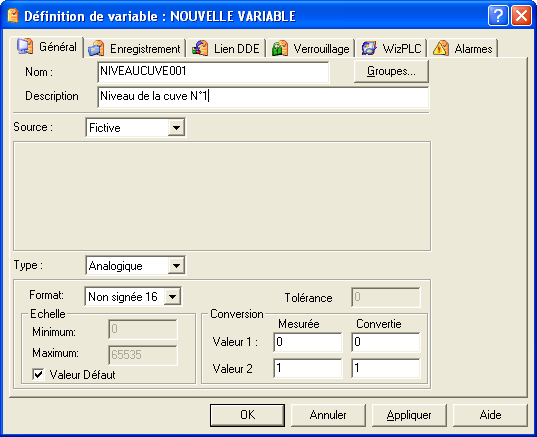Click the dialog icon in title bar
The image size is (537, 437).
click(x=13, y=16)
